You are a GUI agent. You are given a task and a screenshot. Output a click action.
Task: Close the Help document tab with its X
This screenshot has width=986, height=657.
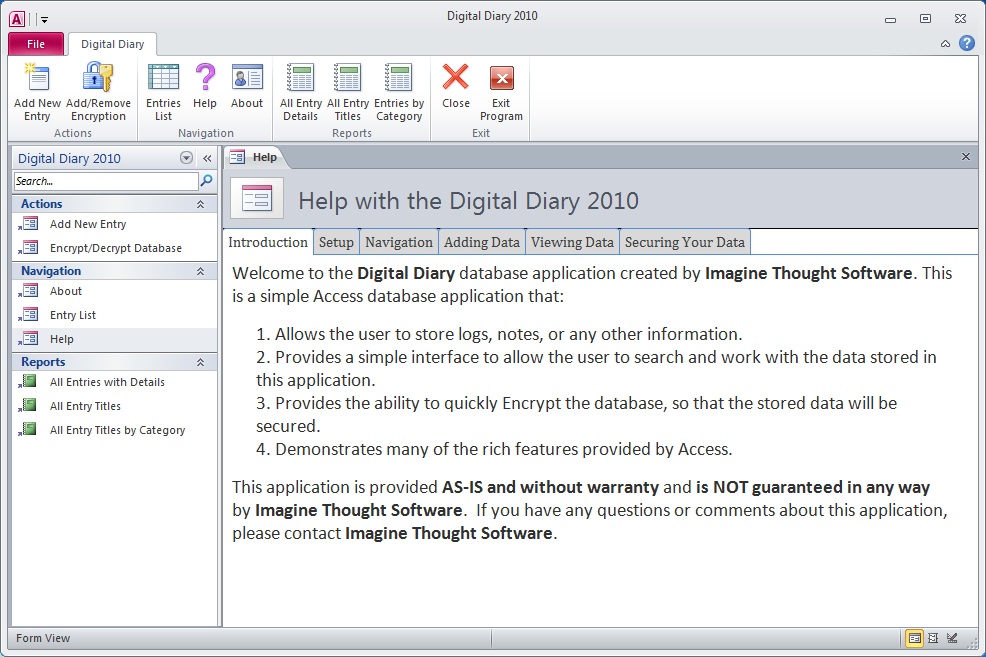point(966,157)
